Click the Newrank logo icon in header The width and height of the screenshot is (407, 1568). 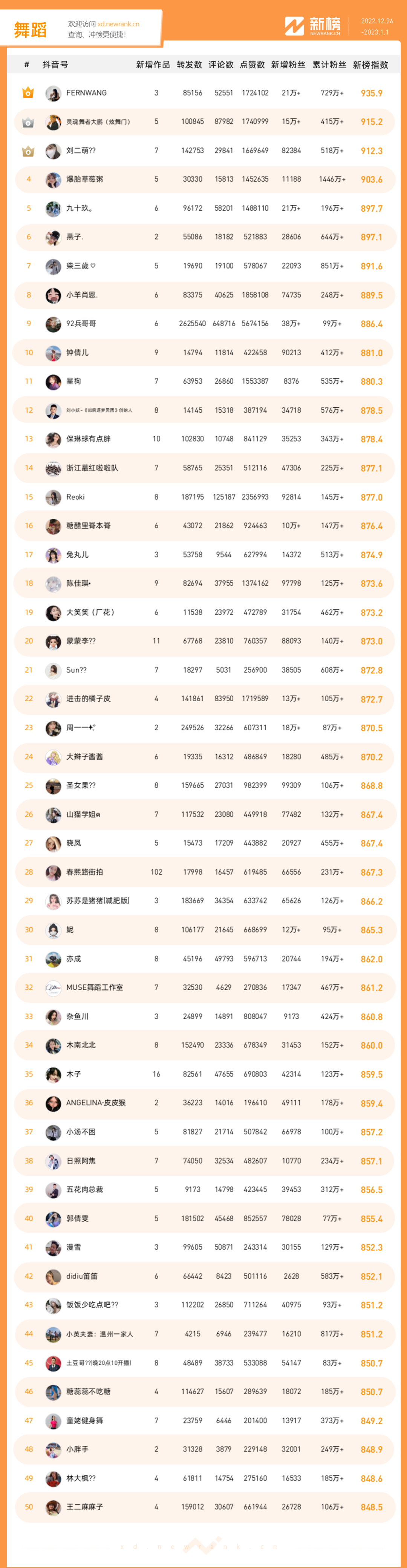(x=294, y=26)
